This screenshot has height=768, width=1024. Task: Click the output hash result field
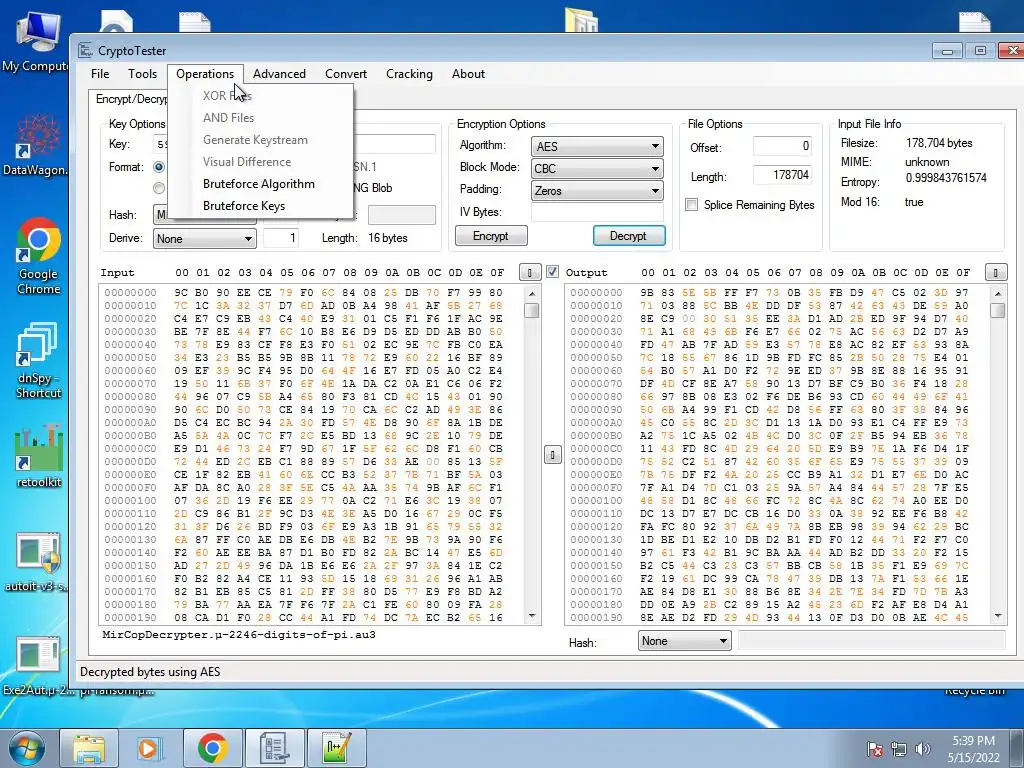tap(871, 641)
